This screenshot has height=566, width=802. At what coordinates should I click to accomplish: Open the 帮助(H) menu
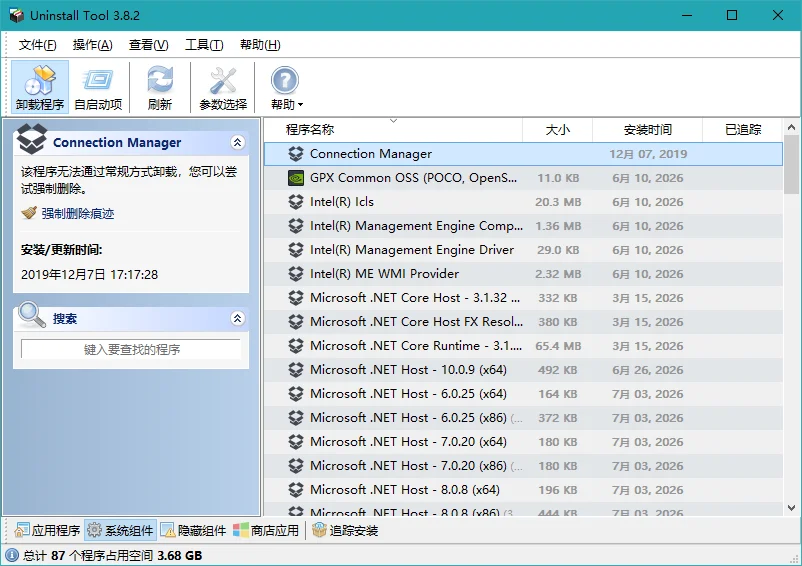pos(260,45)
